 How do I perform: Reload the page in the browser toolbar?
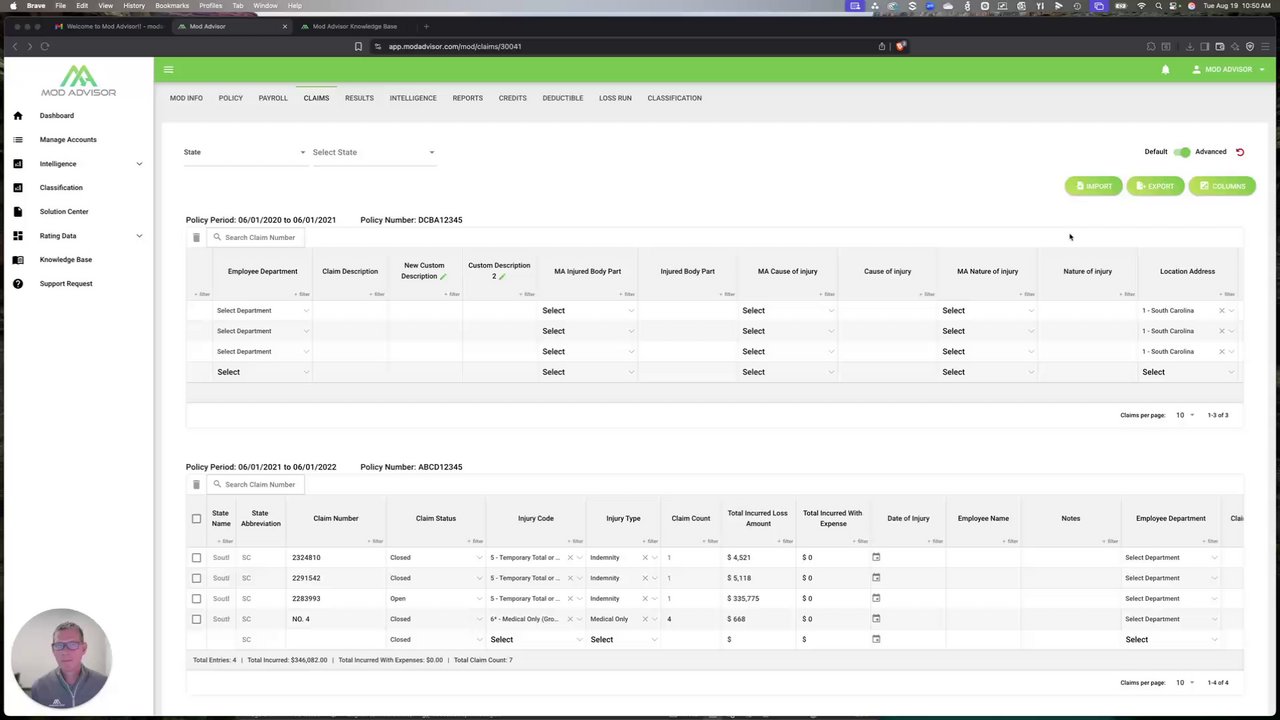[x=45, y=46]
